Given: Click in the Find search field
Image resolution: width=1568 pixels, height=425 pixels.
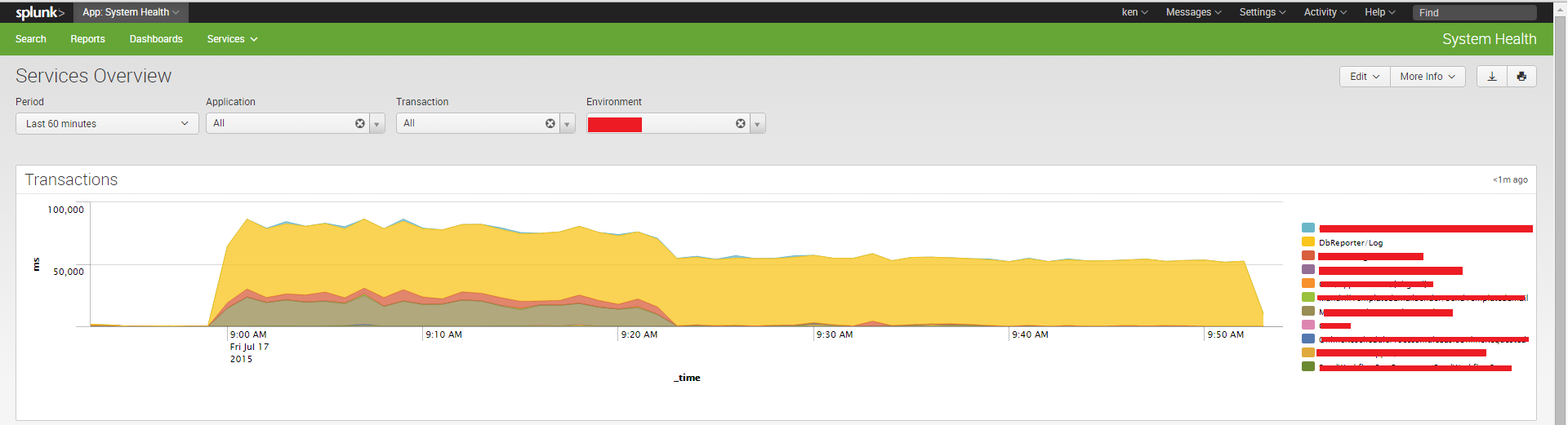Looking at the screenshot, I should pyautogui.click(x=1474, y=12).
